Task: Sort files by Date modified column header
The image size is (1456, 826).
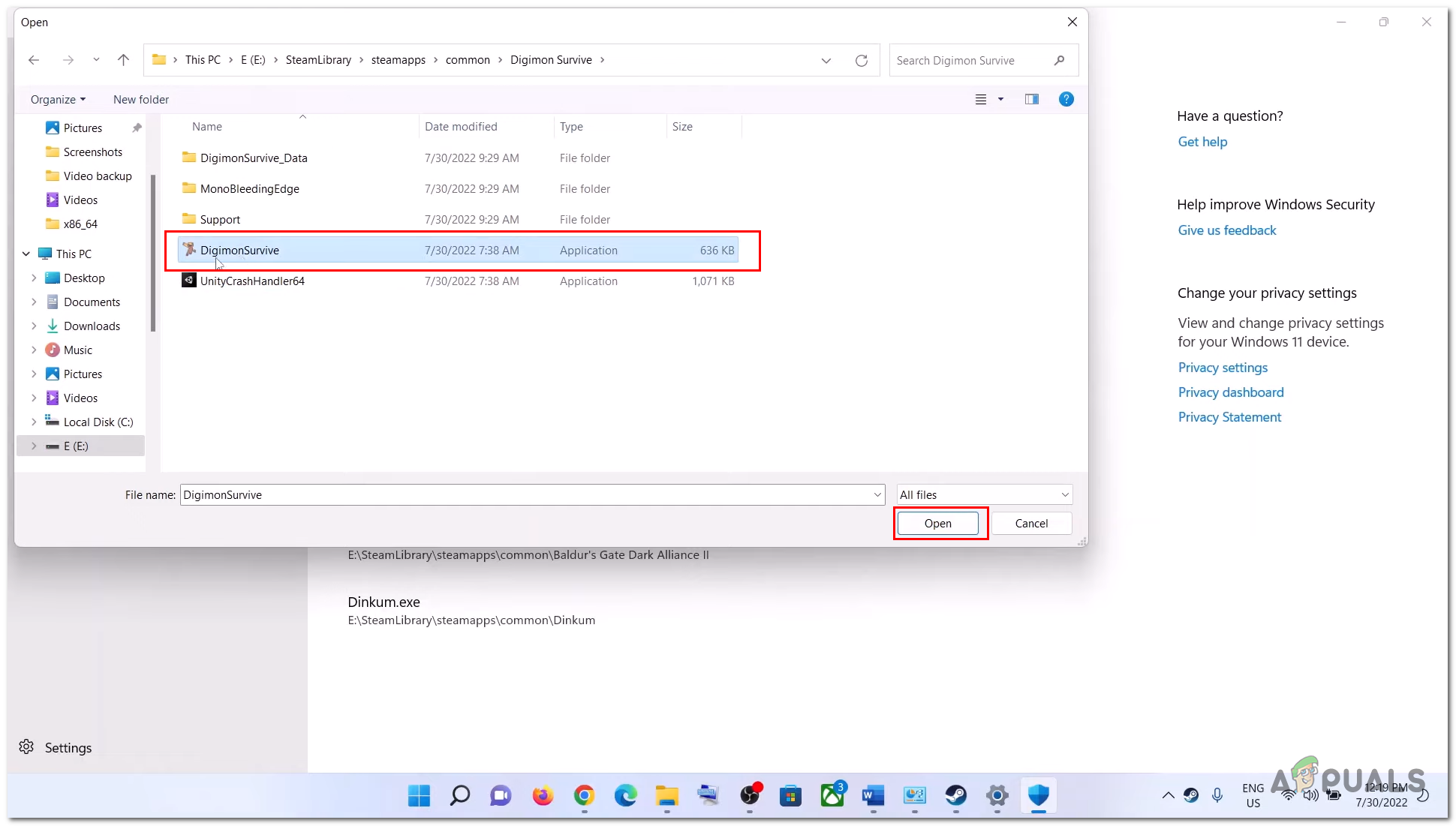Action: [x=461, y=127]
